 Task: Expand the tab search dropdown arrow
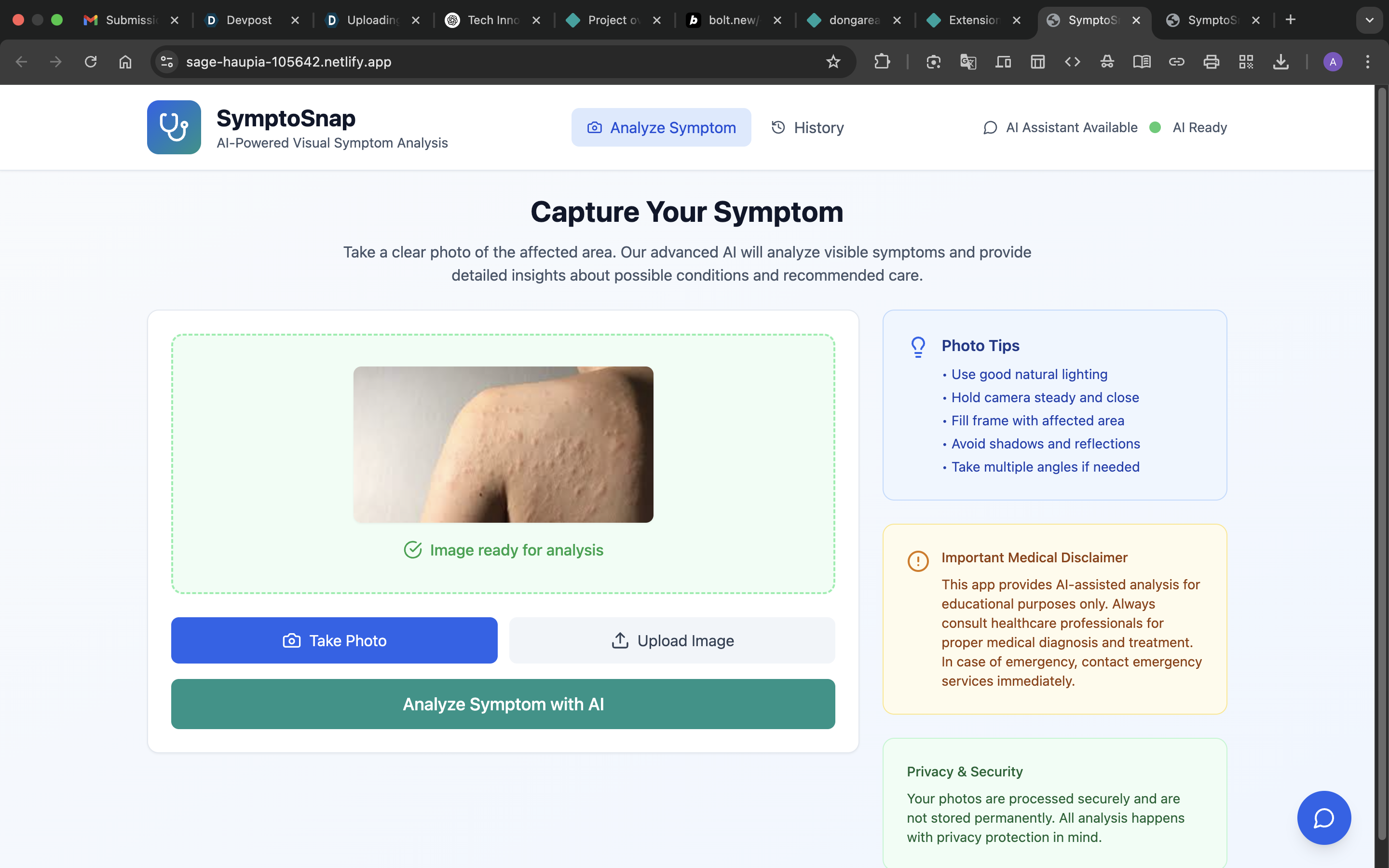click(1369, 20)
